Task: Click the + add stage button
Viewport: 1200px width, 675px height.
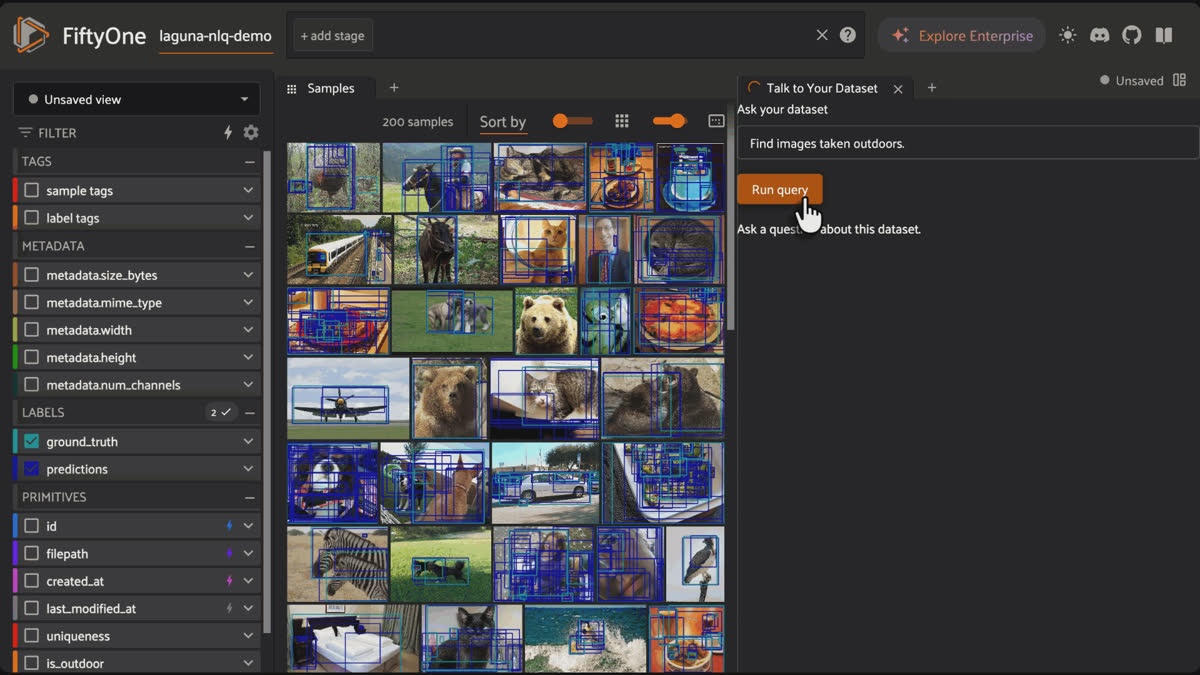Action: (333, 36)
